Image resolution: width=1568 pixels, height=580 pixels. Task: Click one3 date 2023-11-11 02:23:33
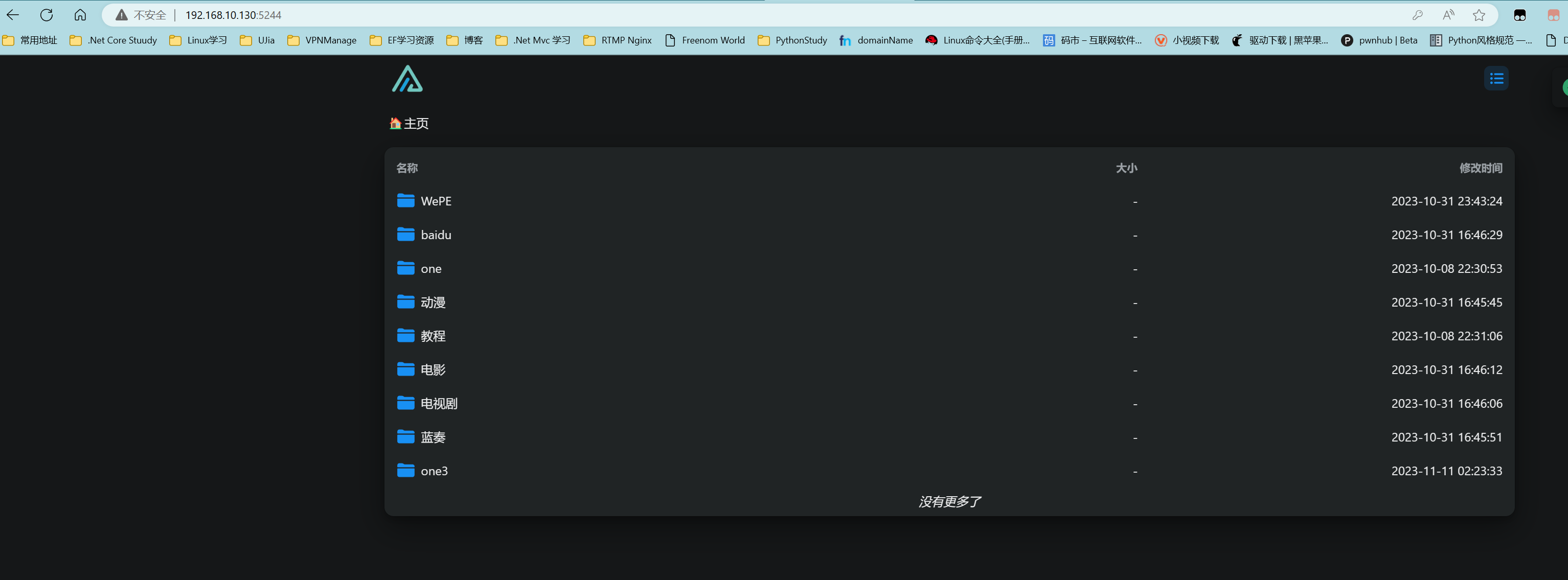pos(1447,471)
